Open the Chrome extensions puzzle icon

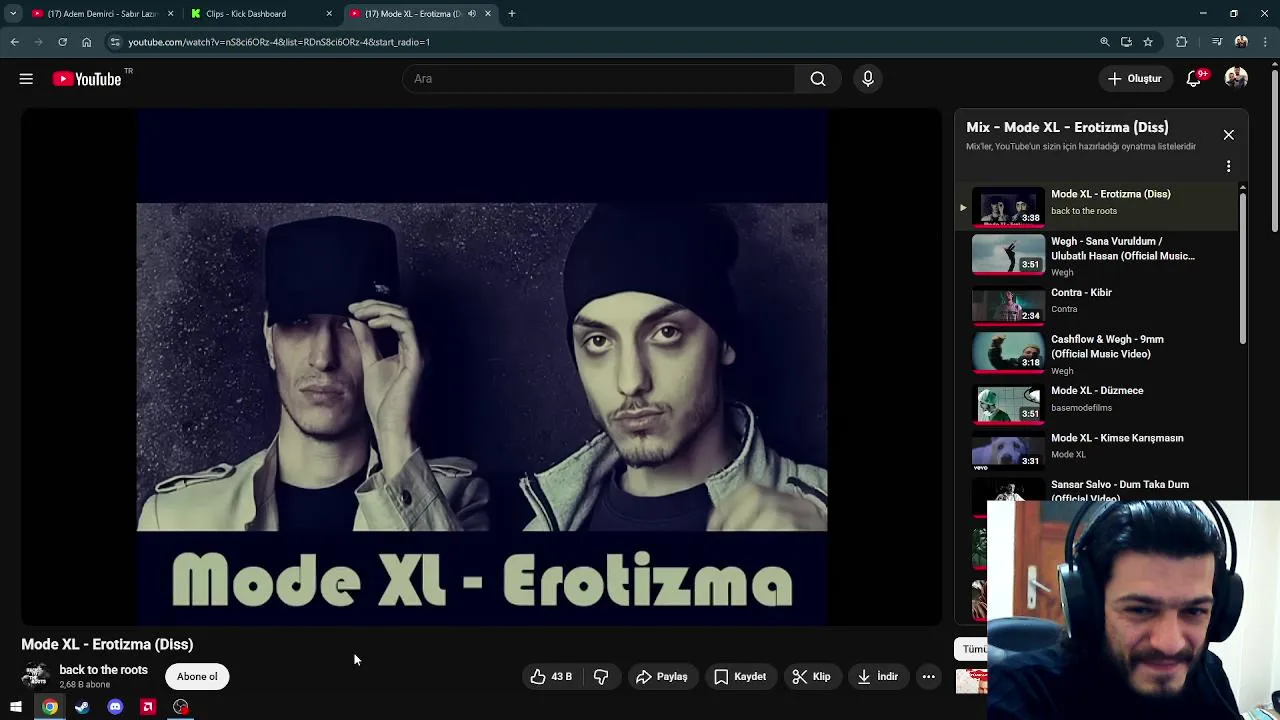(x=1182, y=42)
